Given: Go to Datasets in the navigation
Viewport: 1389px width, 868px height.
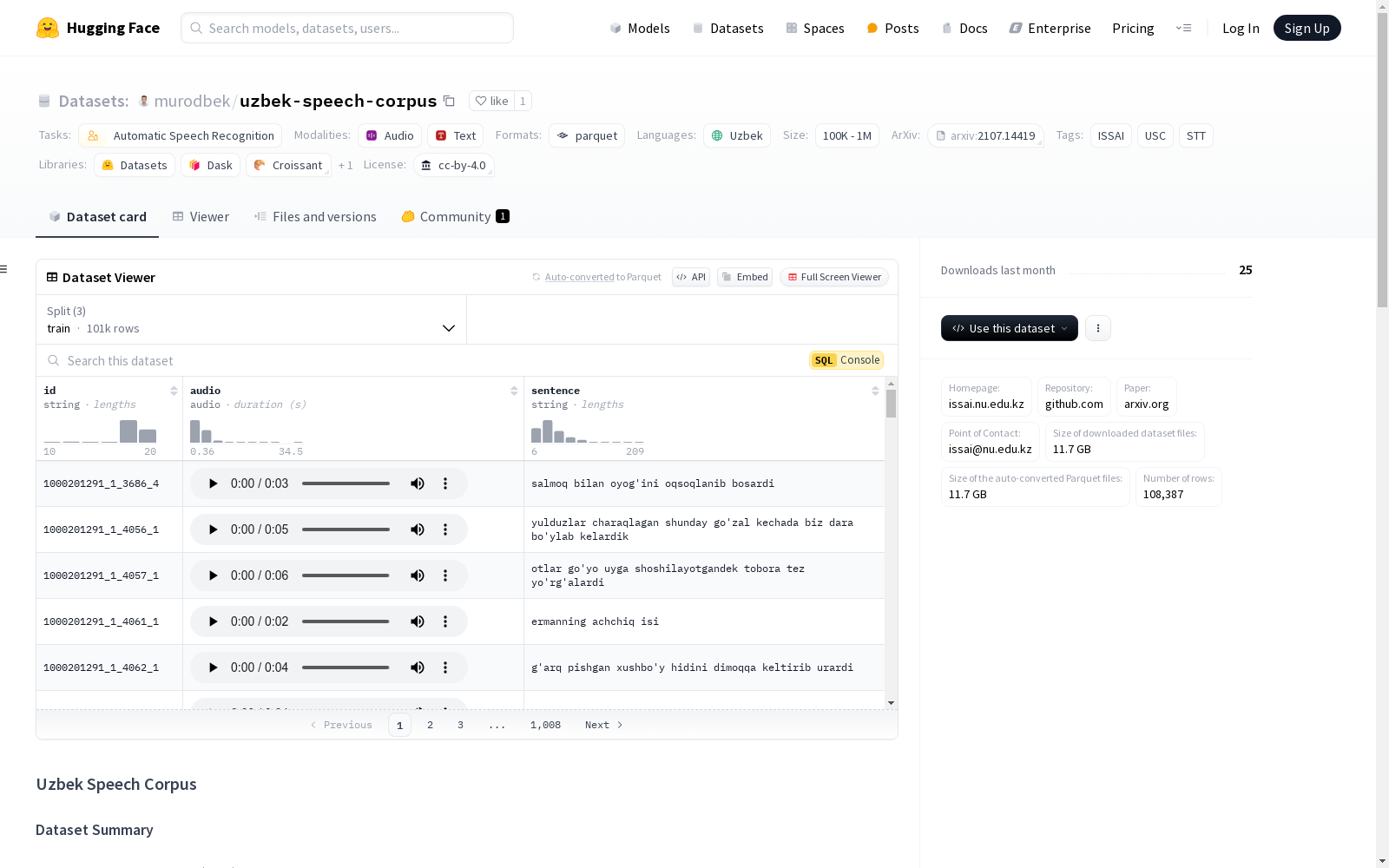Looking at the screenshot, I should [727, 28].
